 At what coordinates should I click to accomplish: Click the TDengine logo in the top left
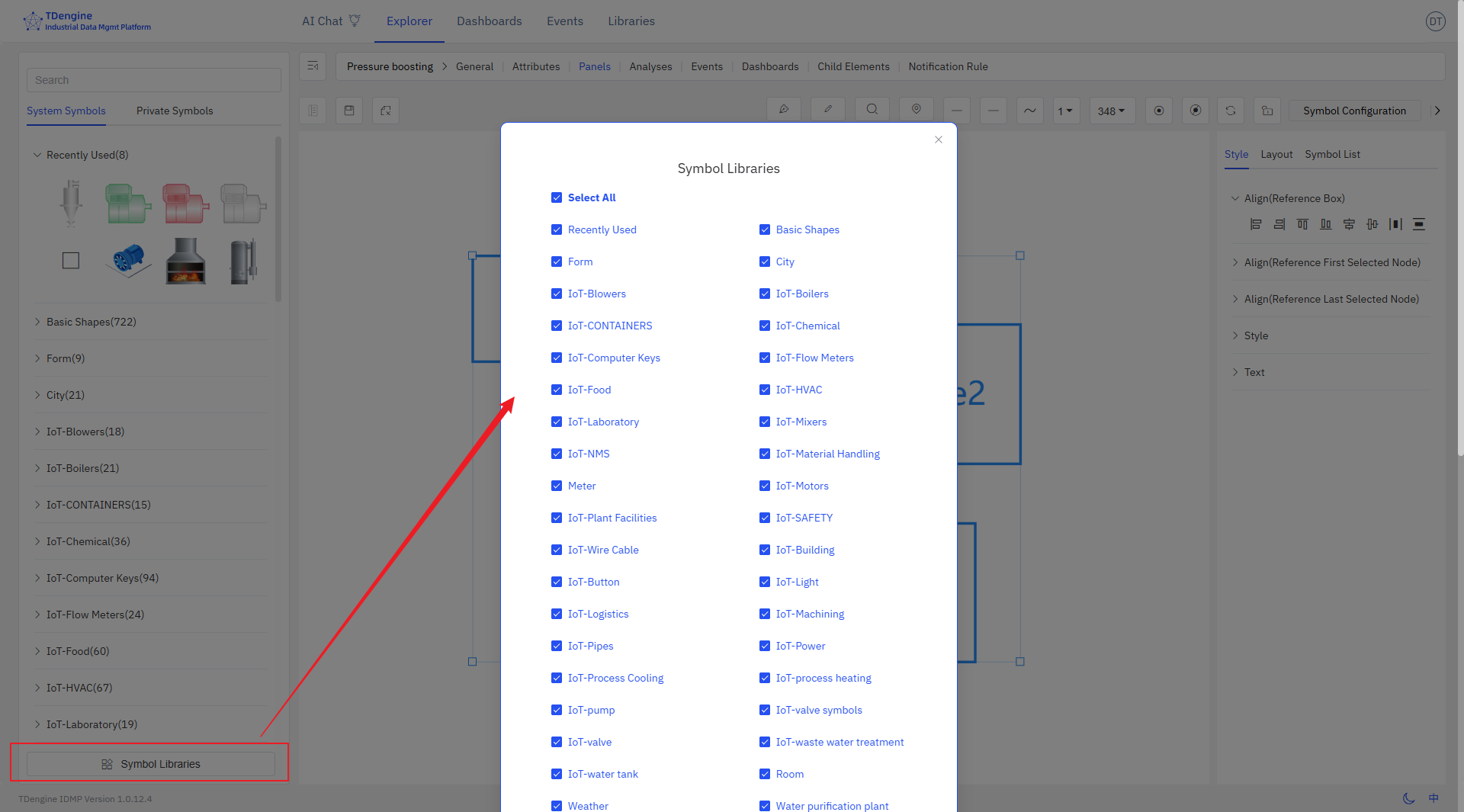(x=32, y=21)
